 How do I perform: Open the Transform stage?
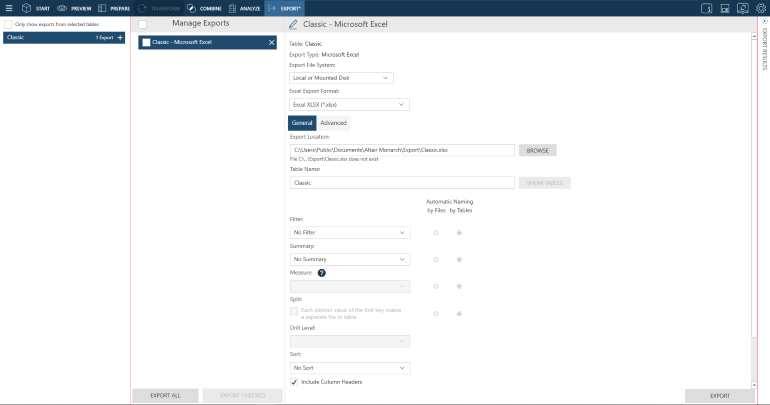(x=159, y=8)
